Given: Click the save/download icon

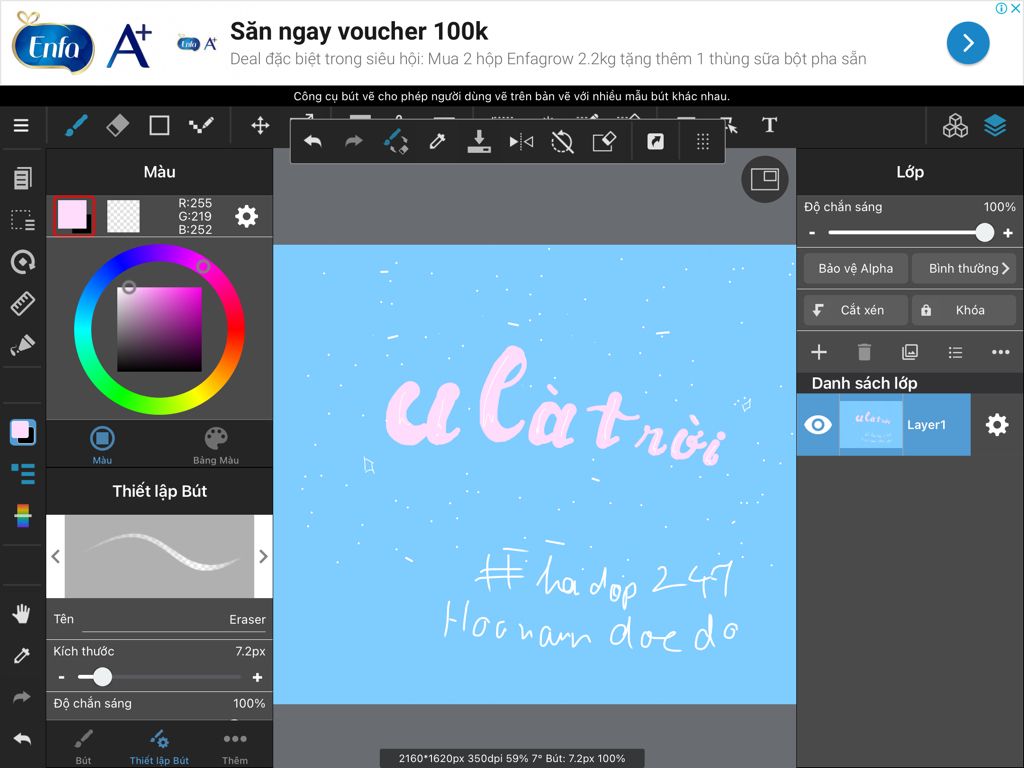Looking at the screenshot, I should click(x=479, y=141).
